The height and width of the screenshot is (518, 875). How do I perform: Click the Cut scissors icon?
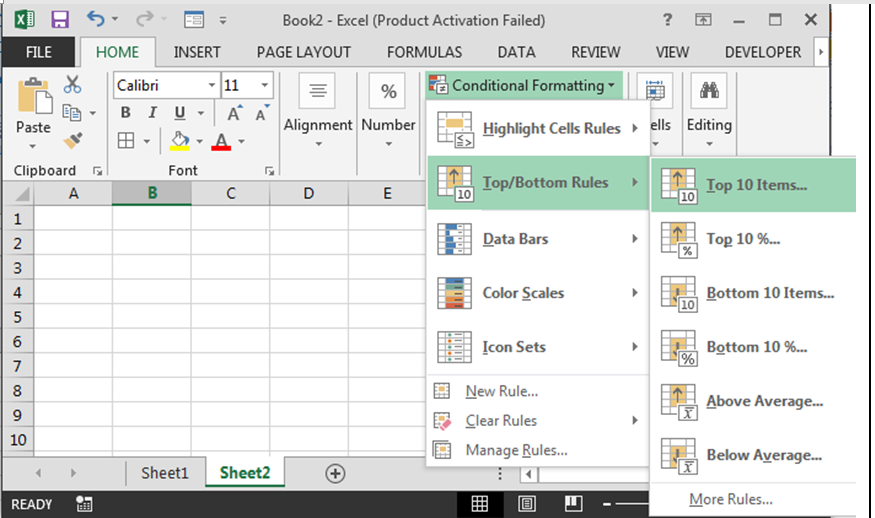(x=72, y=86)
